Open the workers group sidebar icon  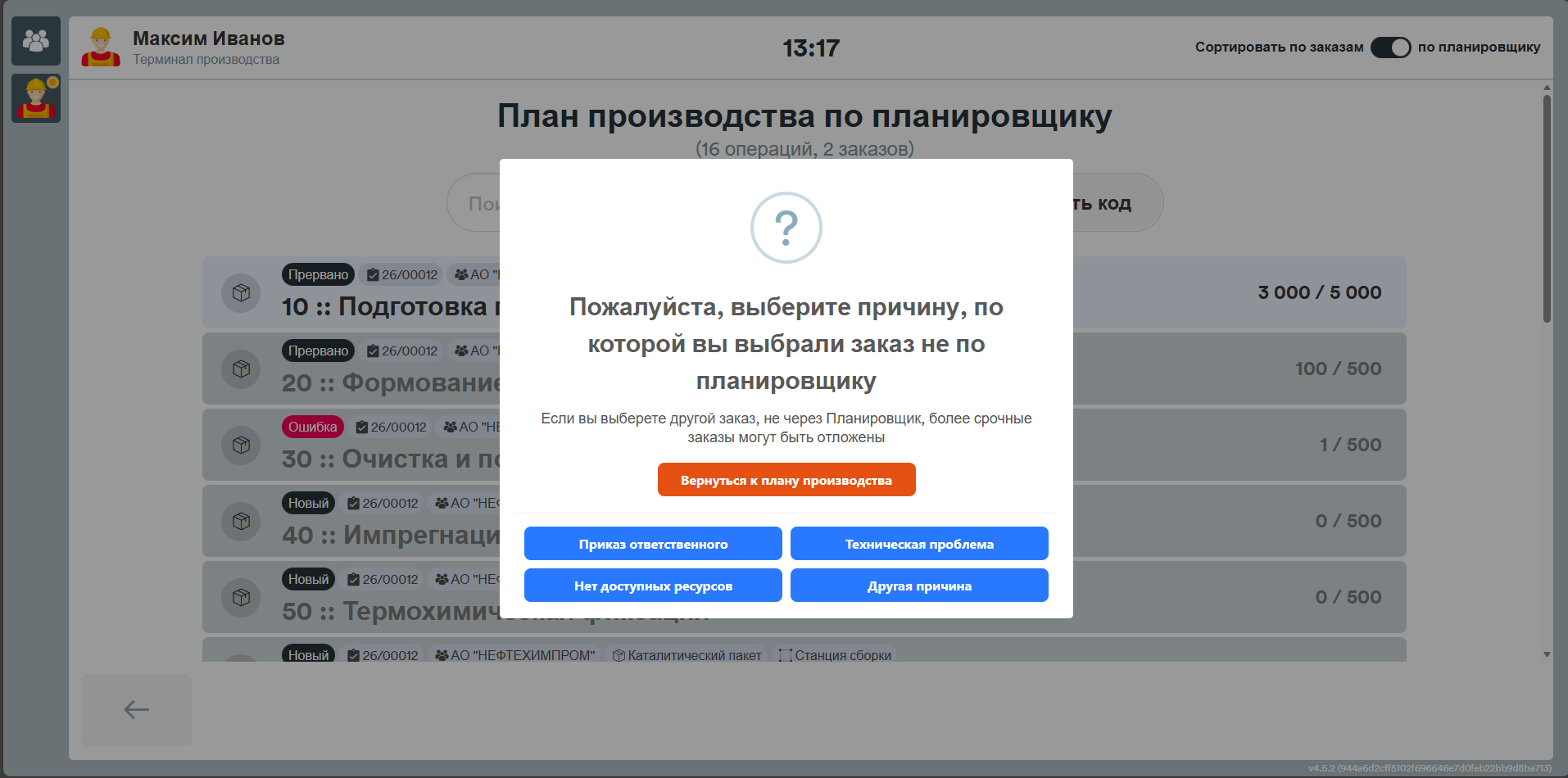coord(36,41)
